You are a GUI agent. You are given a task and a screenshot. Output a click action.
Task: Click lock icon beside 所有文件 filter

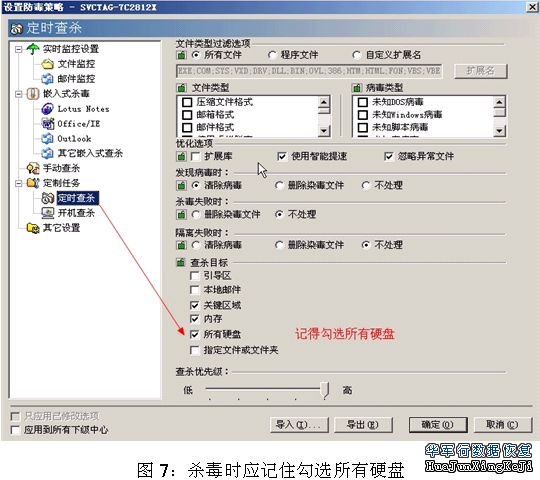pos(181,55)
